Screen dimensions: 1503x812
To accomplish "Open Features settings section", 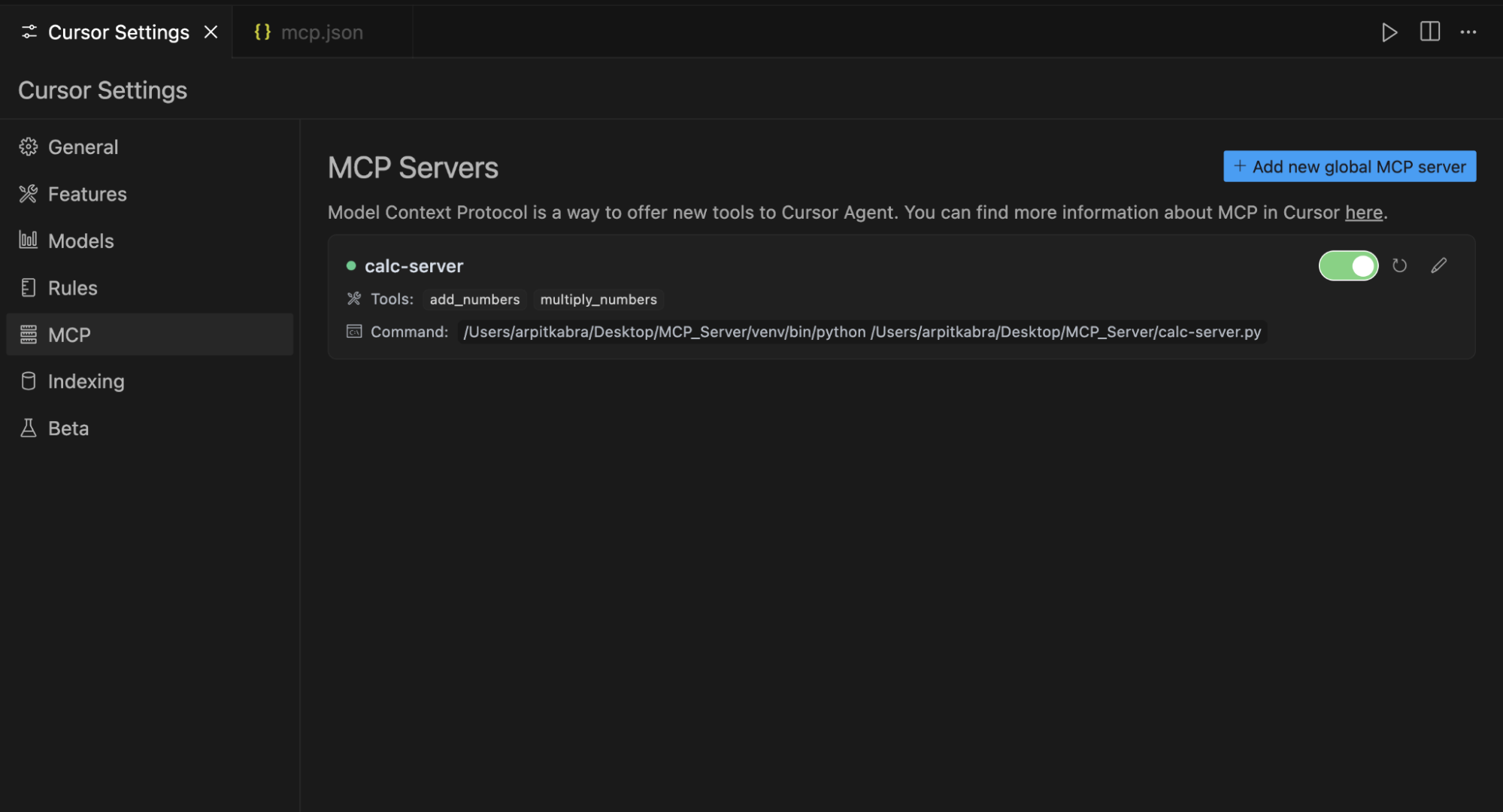I will (x=150, y=194).
